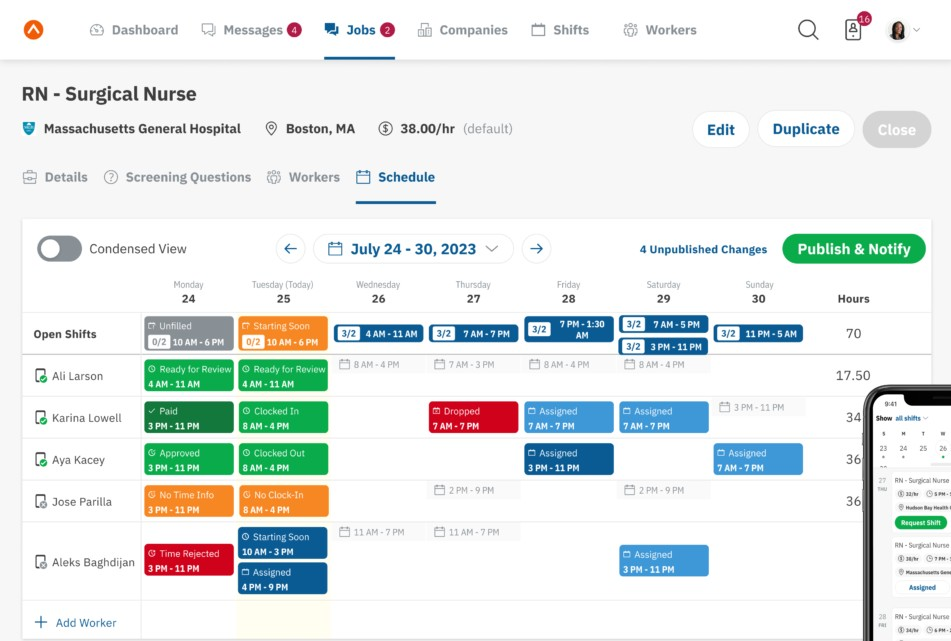951x641 pixels.
Task: Open Aleks's Assigned 4 PM - 9 PM shift
Action: 283,579
